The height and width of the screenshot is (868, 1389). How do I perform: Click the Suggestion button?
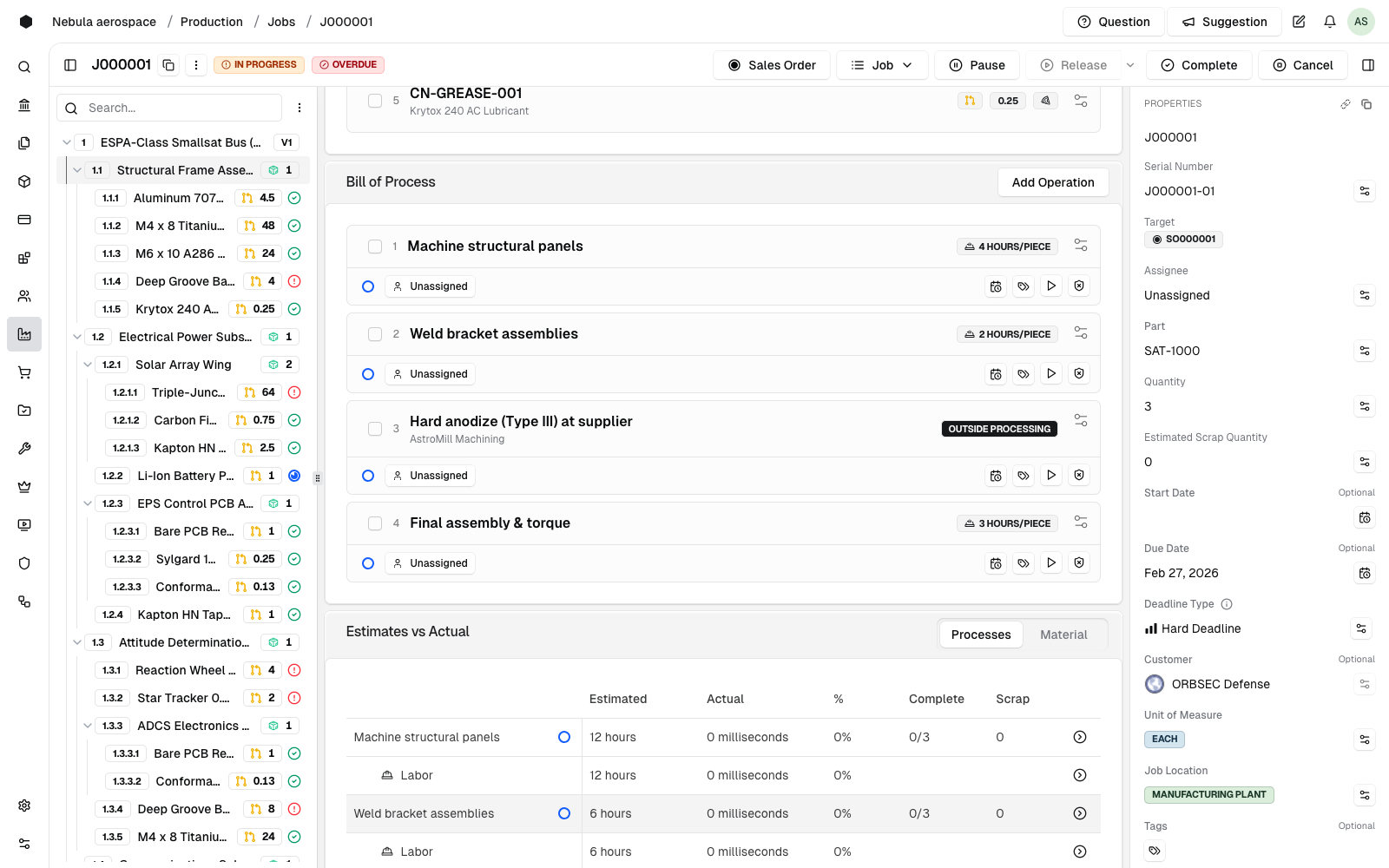click(x=1224, y=22)
